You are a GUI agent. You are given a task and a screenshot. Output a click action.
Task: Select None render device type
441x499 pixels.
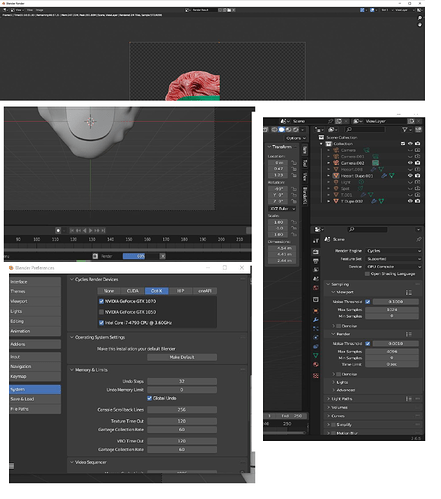coord(109,291)
